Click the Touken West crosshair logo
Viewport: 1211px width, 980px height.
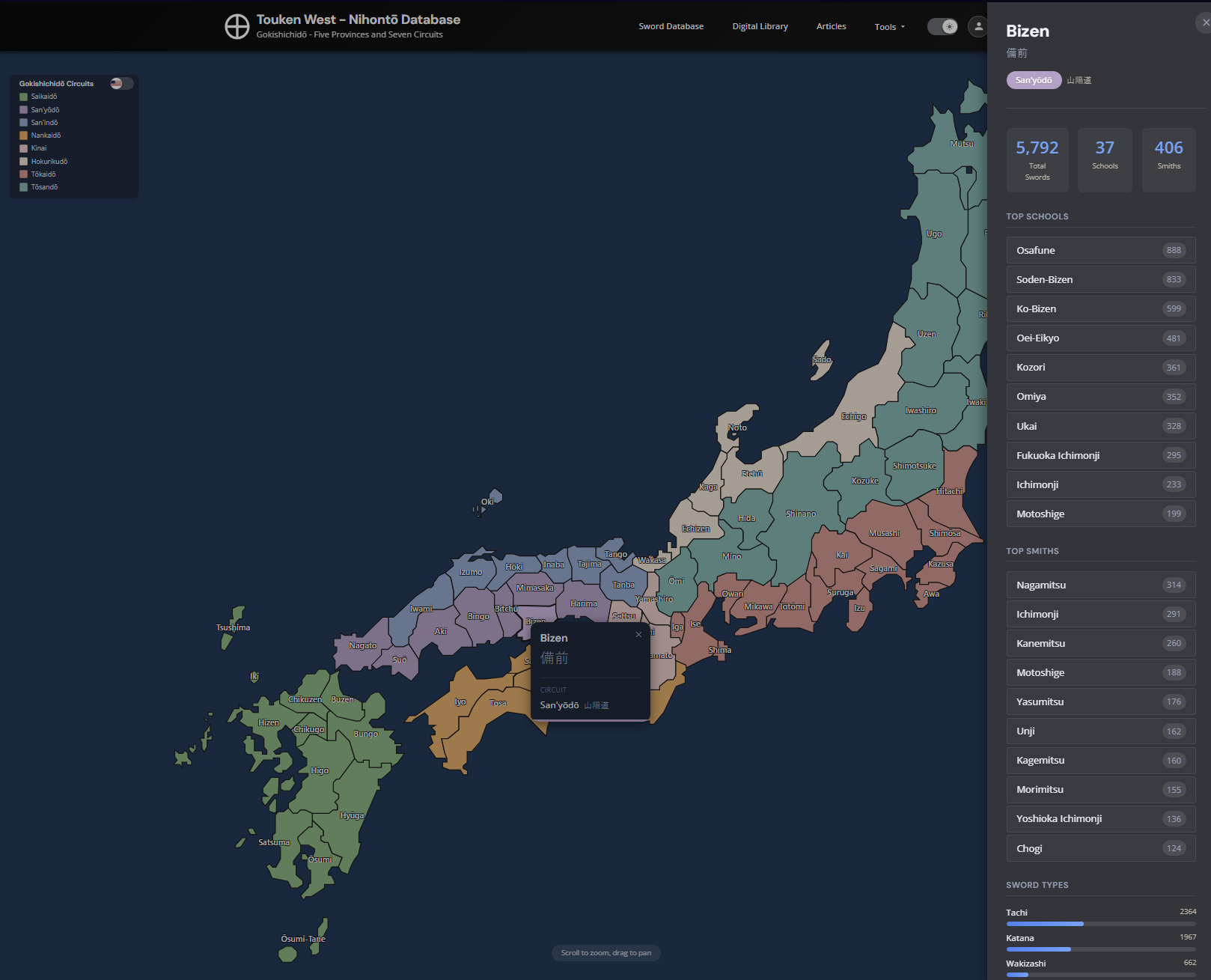pos(237,27)
